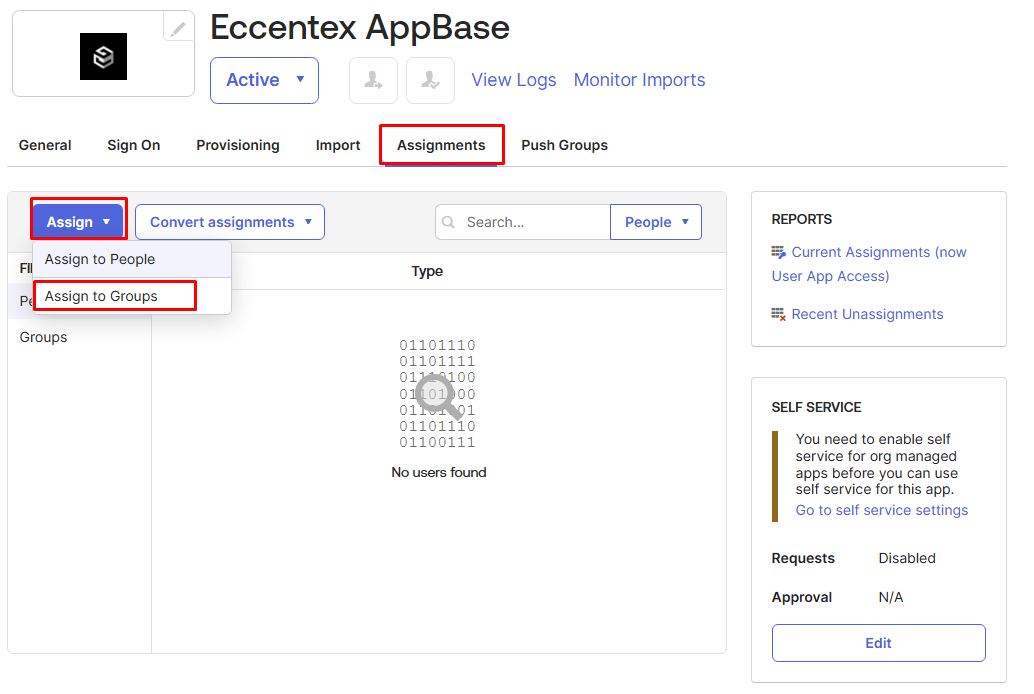Open the Monitor Imports link
Viewport: 1034px width, 694px height.
(x=640, y=80)
